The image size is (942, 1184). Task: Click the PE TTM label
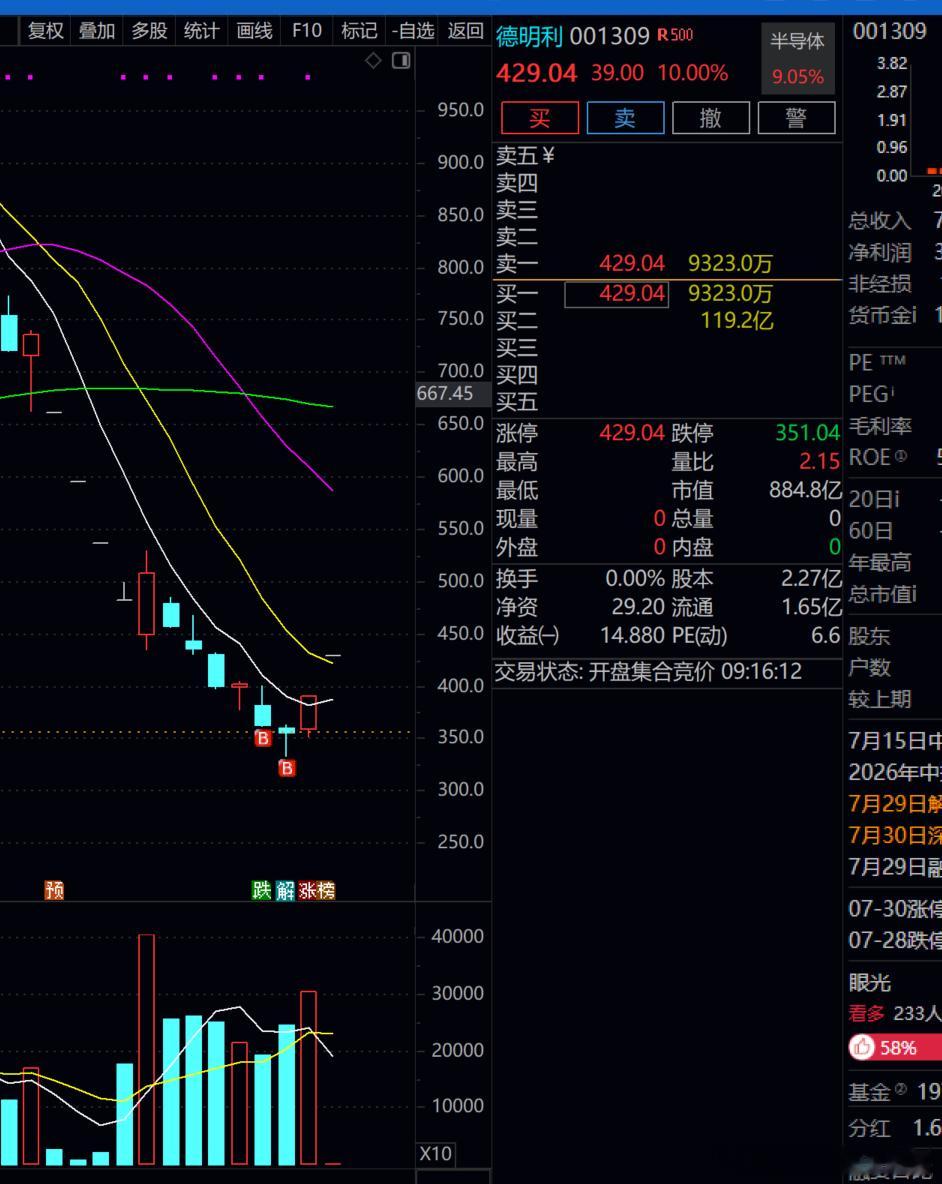[x=877, y=362]
